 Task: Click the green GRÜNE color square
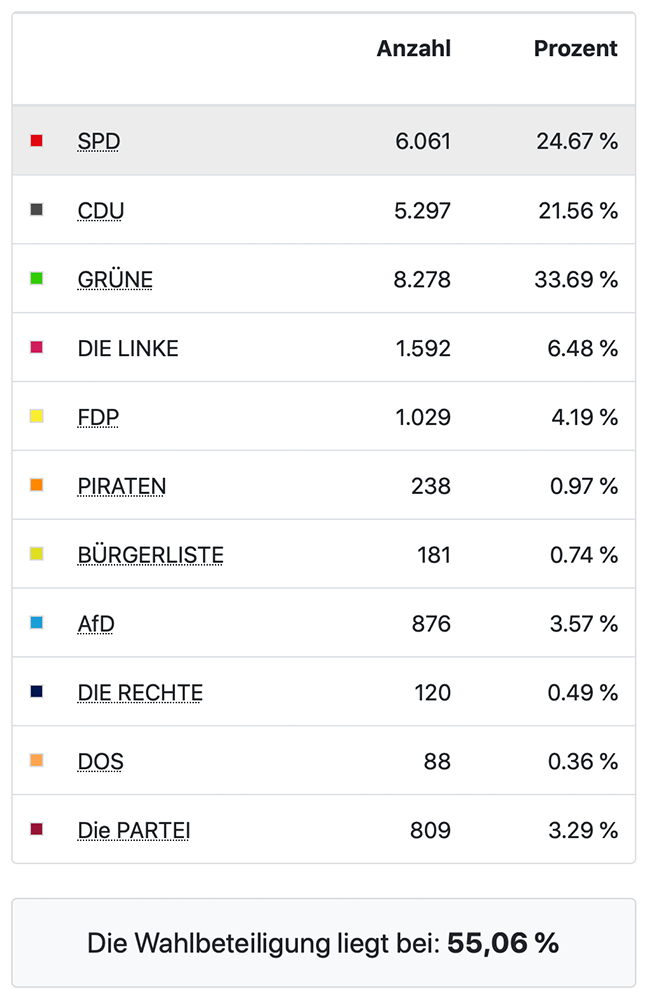click(37, 279)
